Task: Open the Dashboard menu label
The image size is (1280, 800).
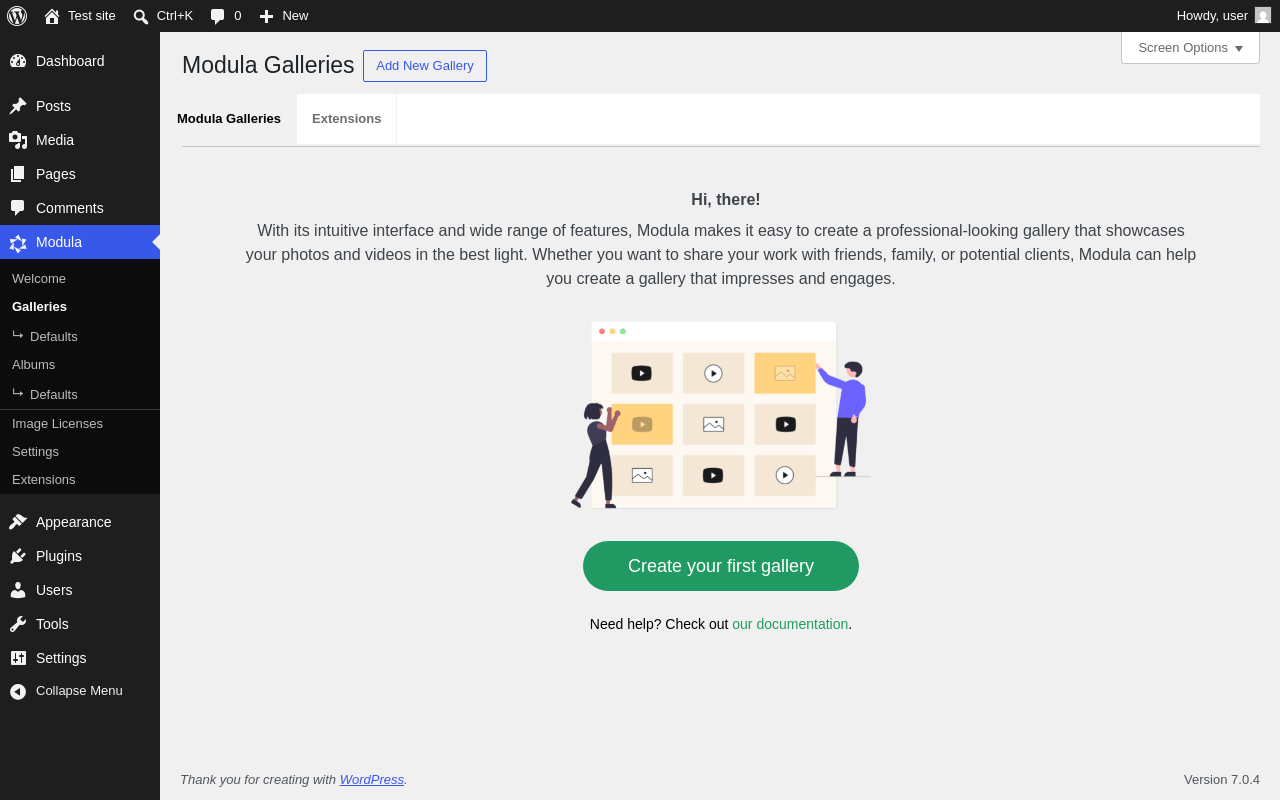Action: point(70,61)
